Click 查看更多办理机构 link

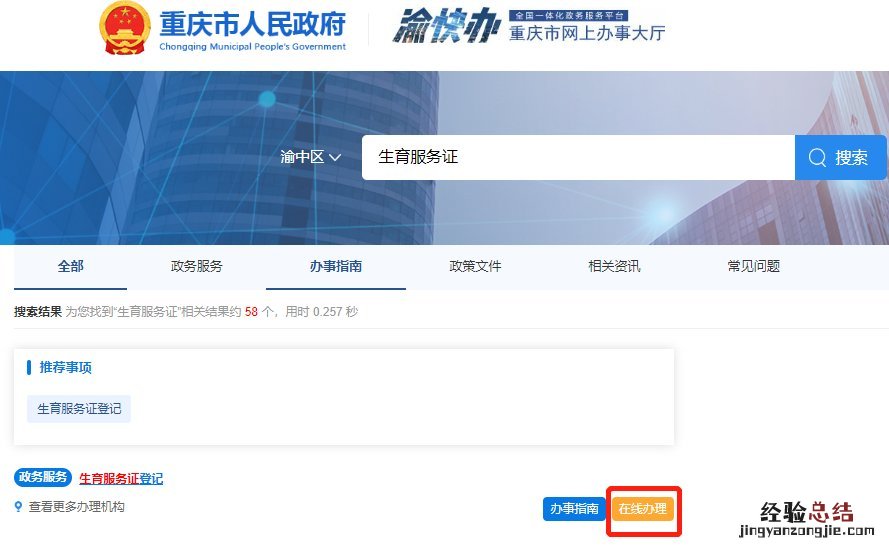(77, 506)
